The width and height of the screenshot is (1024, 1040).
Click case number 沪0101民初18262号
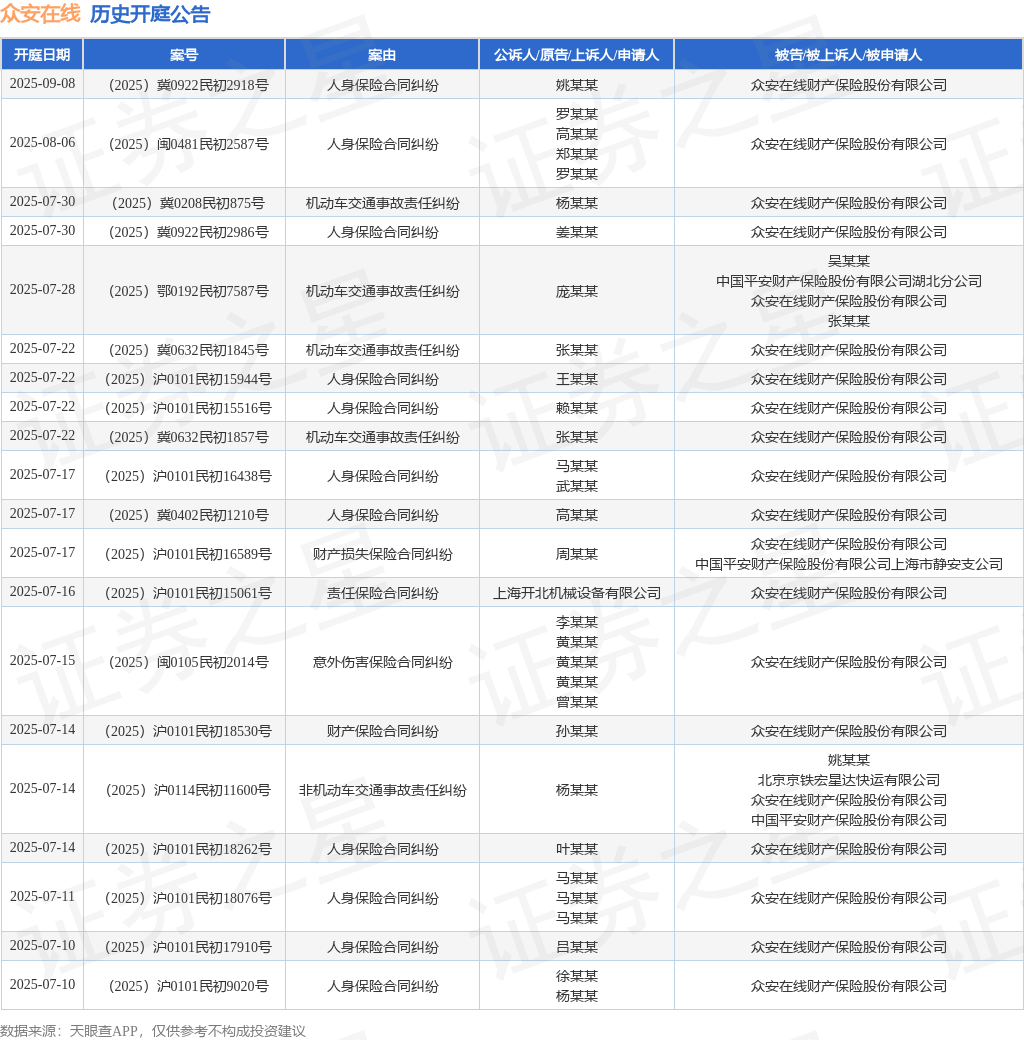click(189, 850)
